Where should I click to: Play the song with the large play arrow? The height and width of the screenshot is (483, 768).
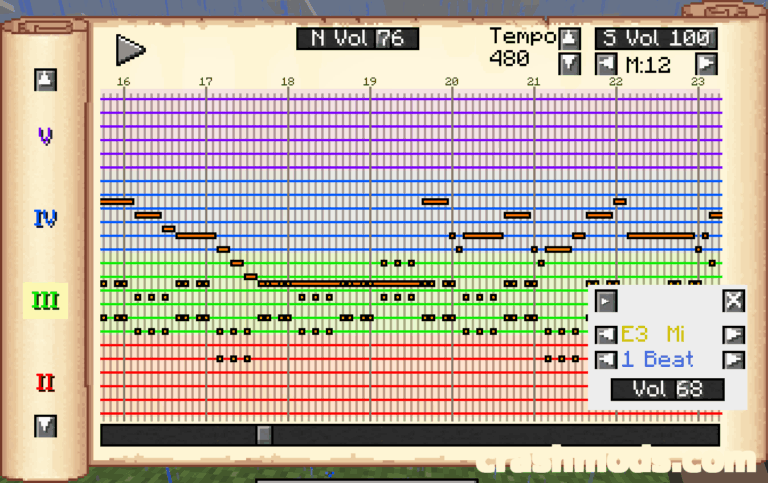click(x=130, y=49)
